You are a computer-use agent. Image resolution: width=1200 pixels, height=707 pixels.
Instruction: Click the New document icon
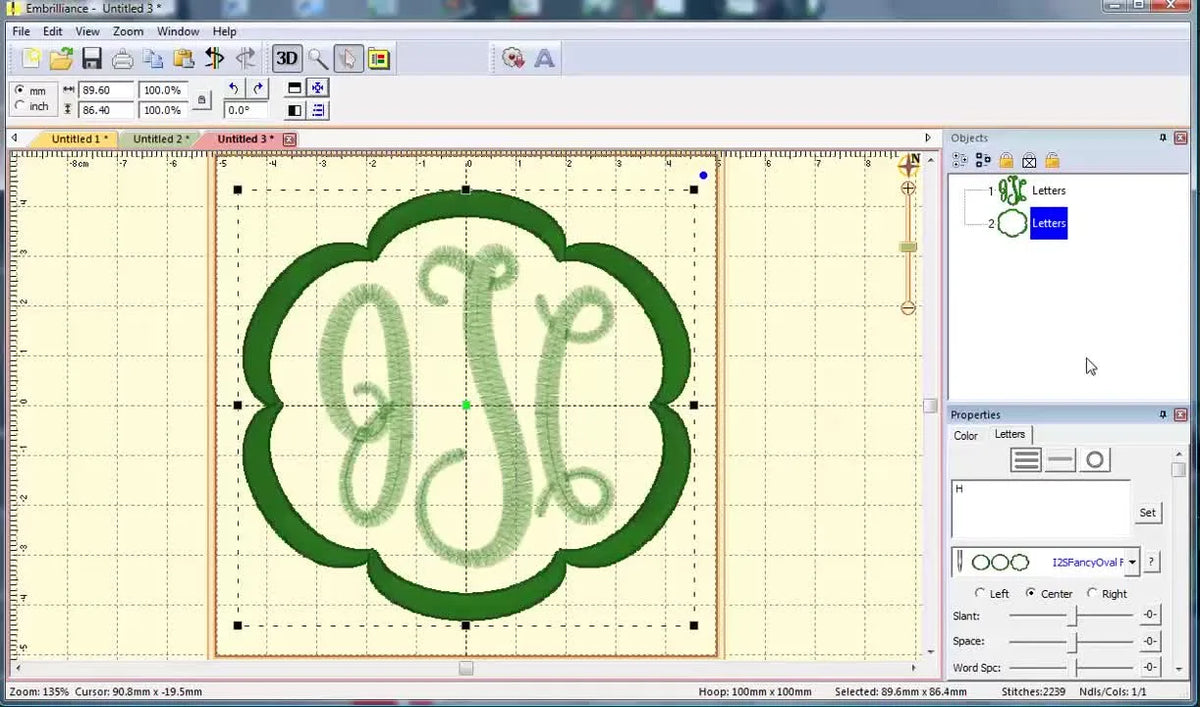32,58
